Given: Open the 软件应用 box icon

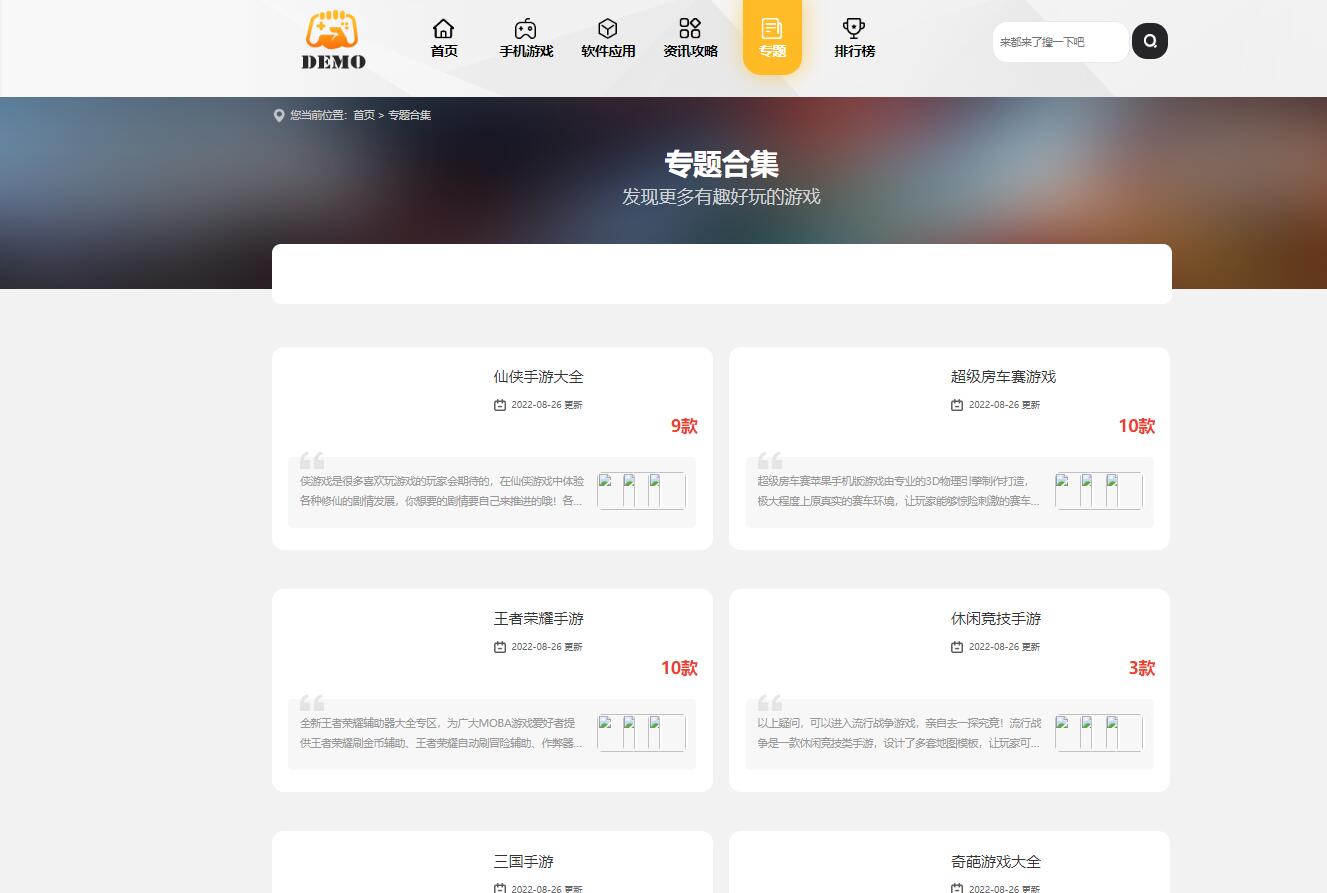Looking at the screenshot, I should point(607,29).
